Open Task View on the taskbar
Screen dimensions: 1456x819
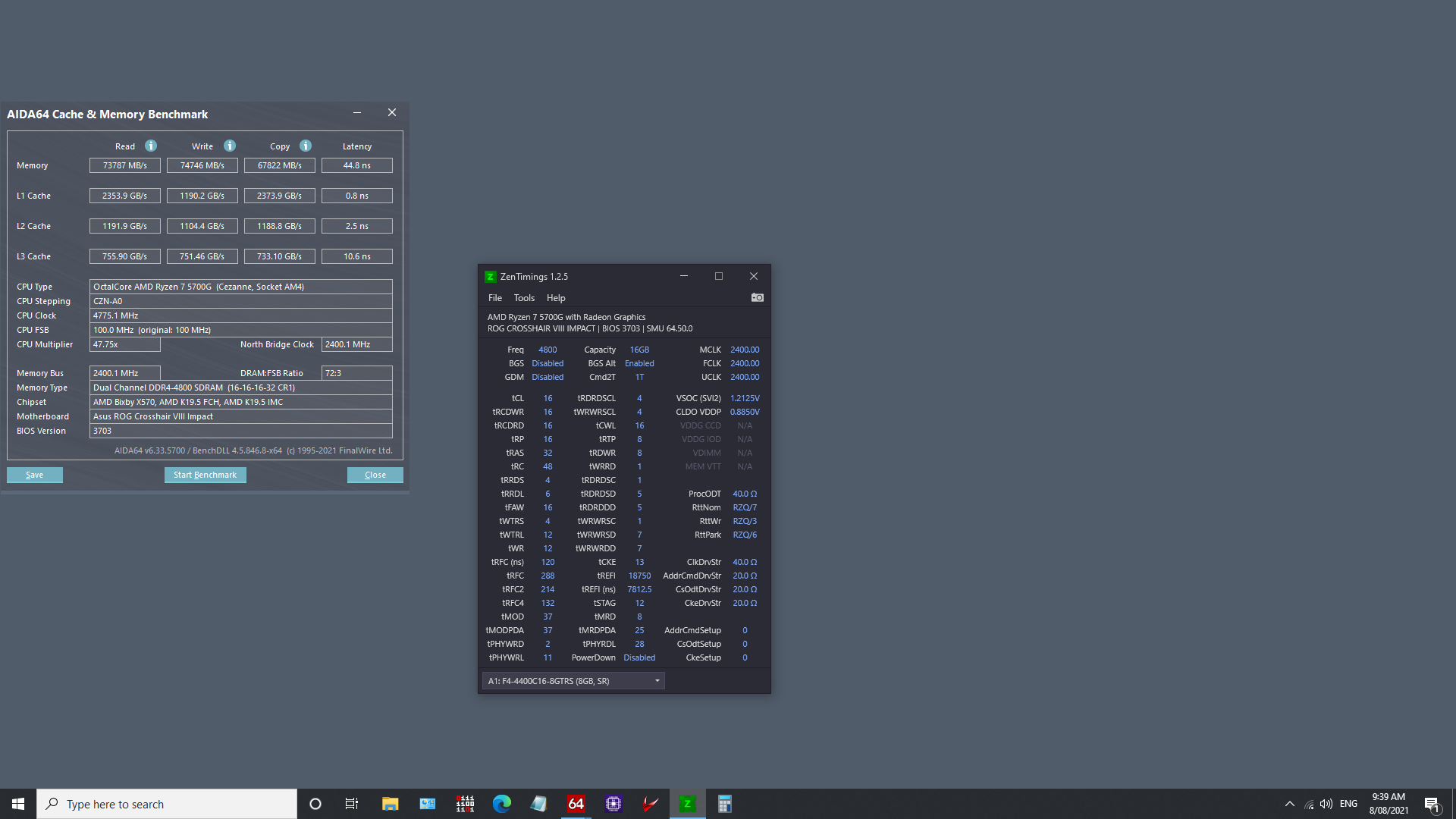(x=352, y=804)
